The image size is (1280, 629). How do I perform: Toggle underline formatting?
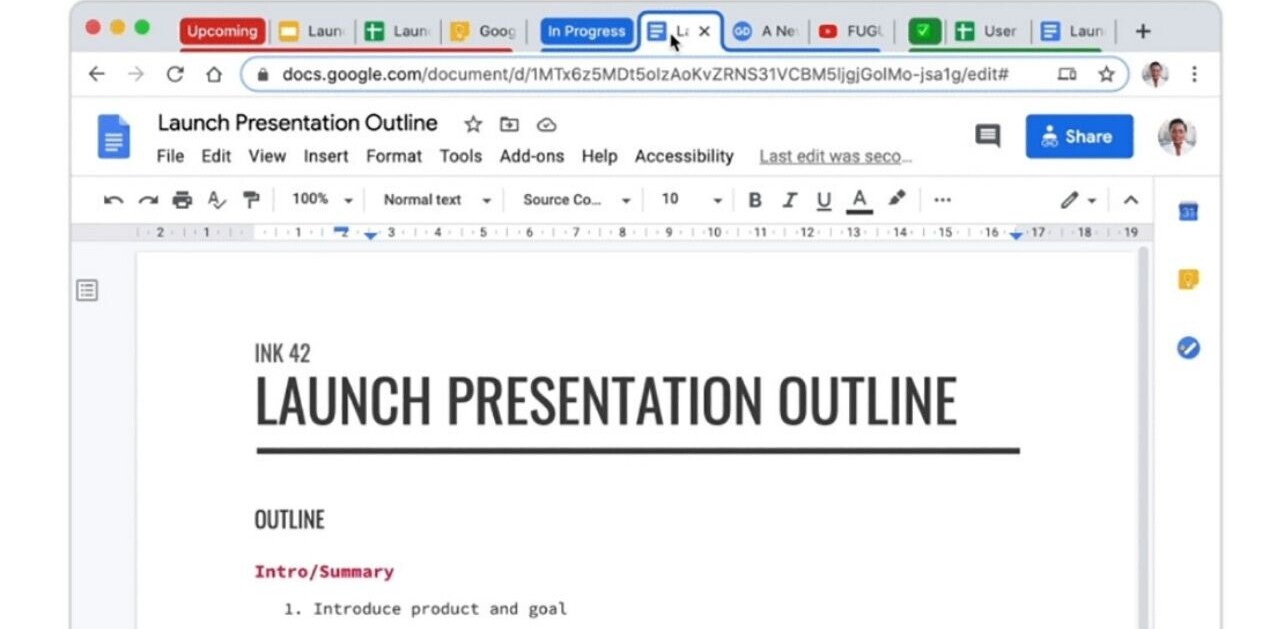823,200
